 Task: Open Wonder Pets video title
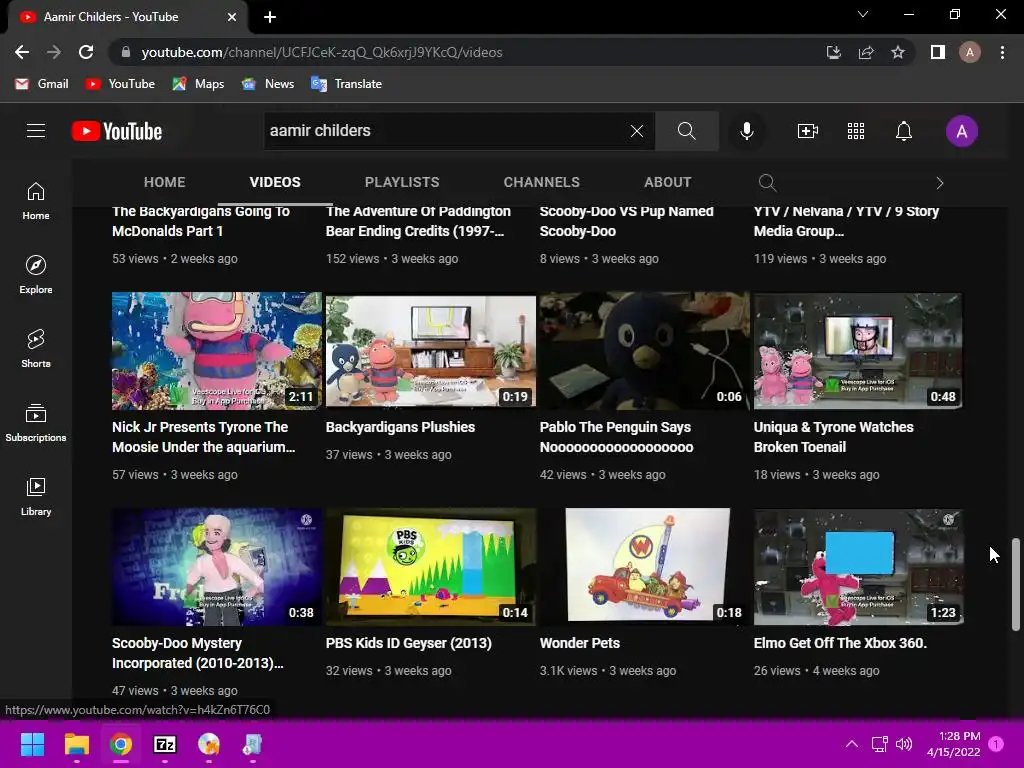pos(579,643)
